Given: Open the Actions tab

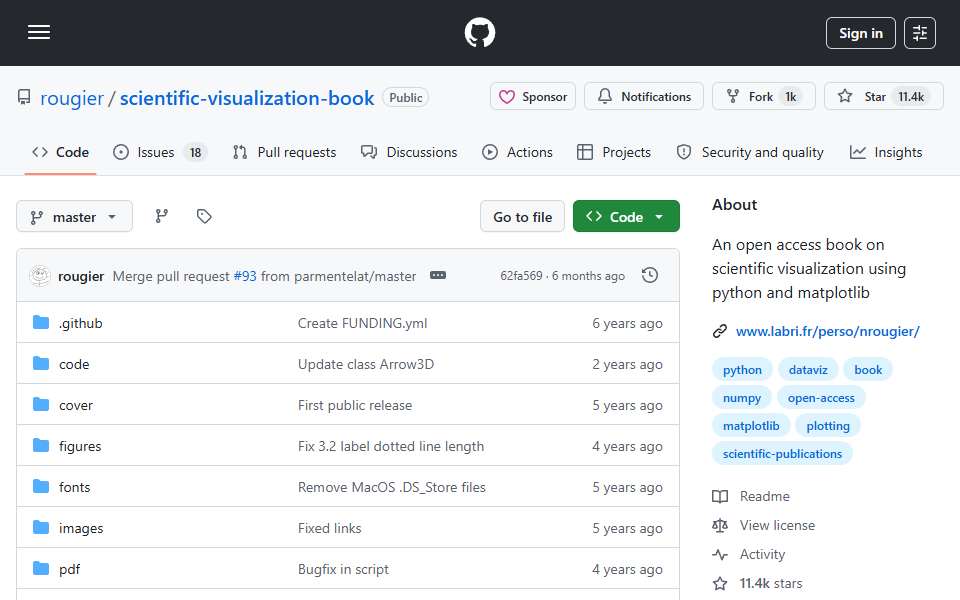Looking at the screenshot, I should coord(517,152).
